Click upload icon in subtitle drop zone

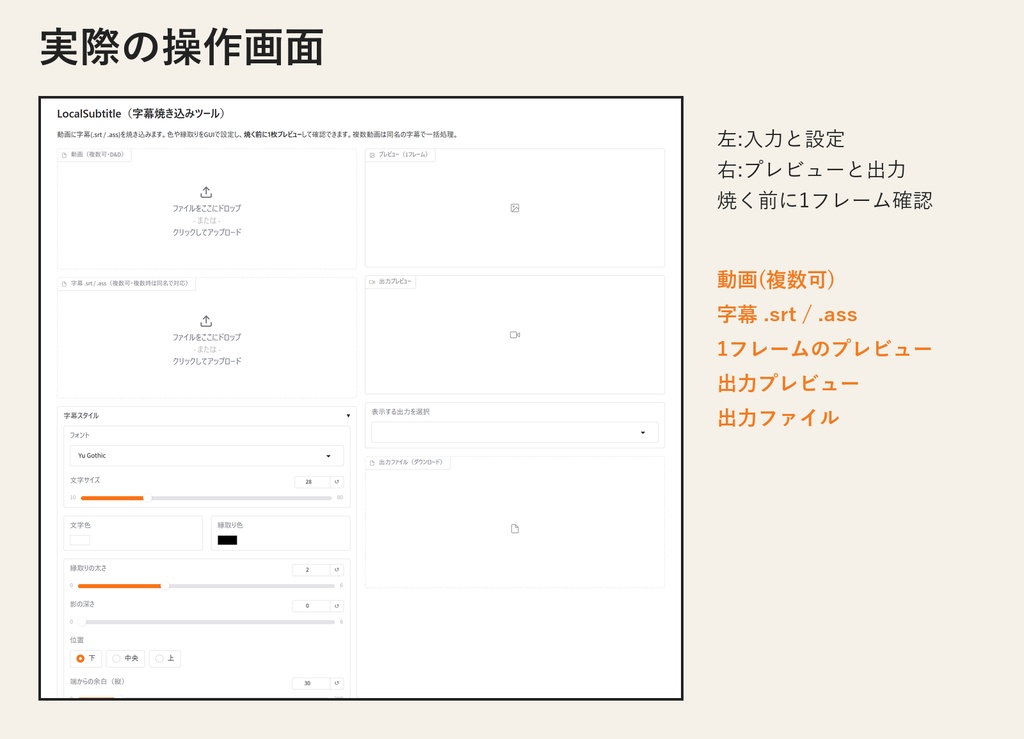(206, 321)
